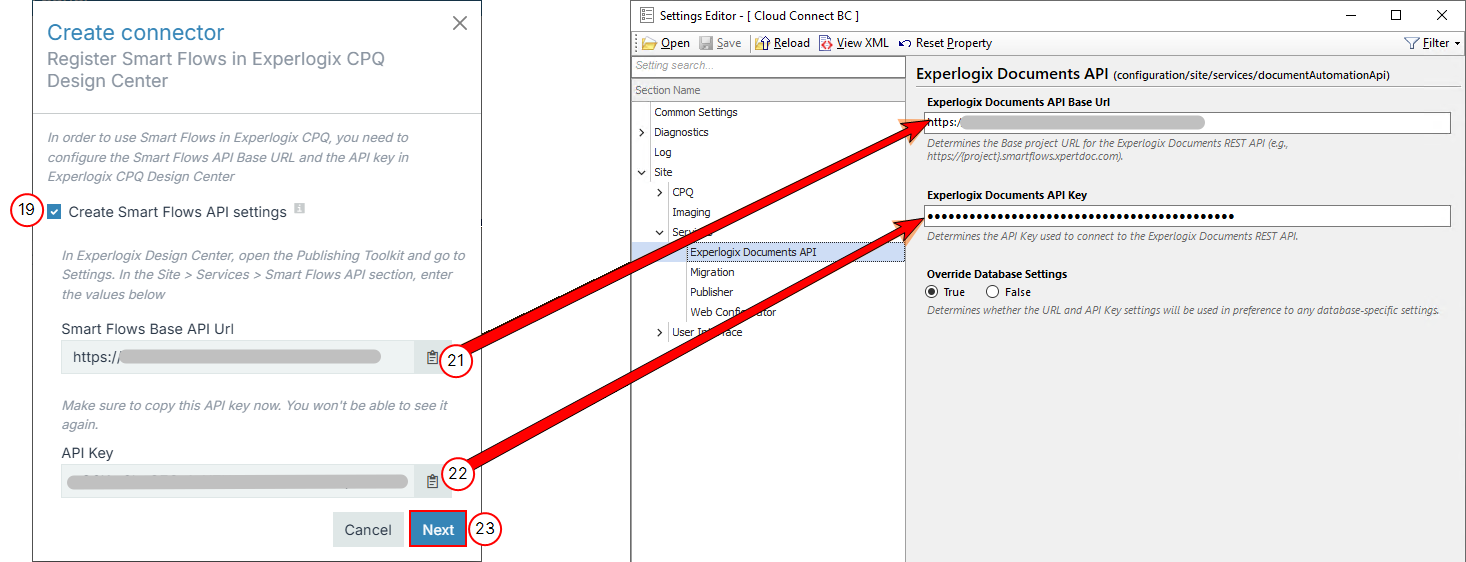Collapse the Site tree node
Viewport: 1466px width, 562px height.
tap(641, 172)
